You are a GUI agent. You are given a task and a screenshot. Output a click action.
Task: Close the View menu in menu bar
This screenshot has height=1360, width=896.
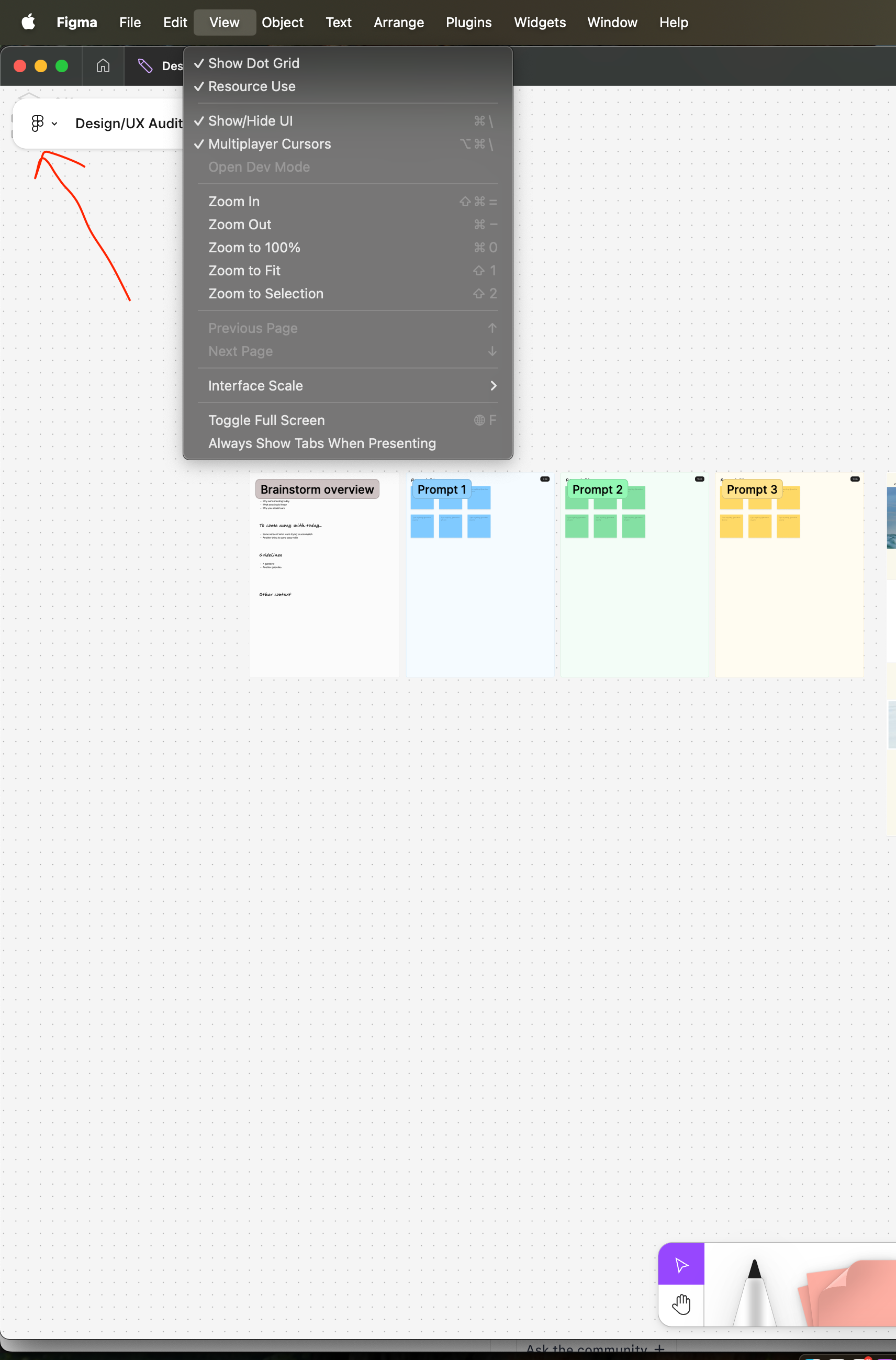pos(224,23)
